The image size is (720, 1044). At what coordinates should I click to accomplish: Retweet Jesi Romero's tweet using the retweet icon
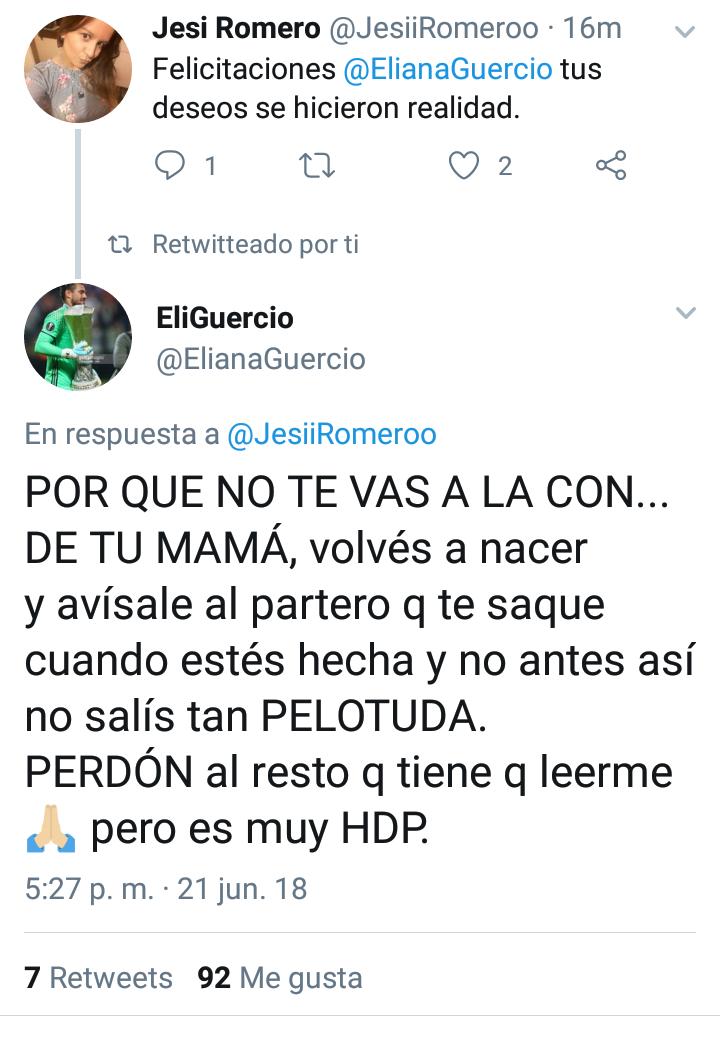(316, 166)
